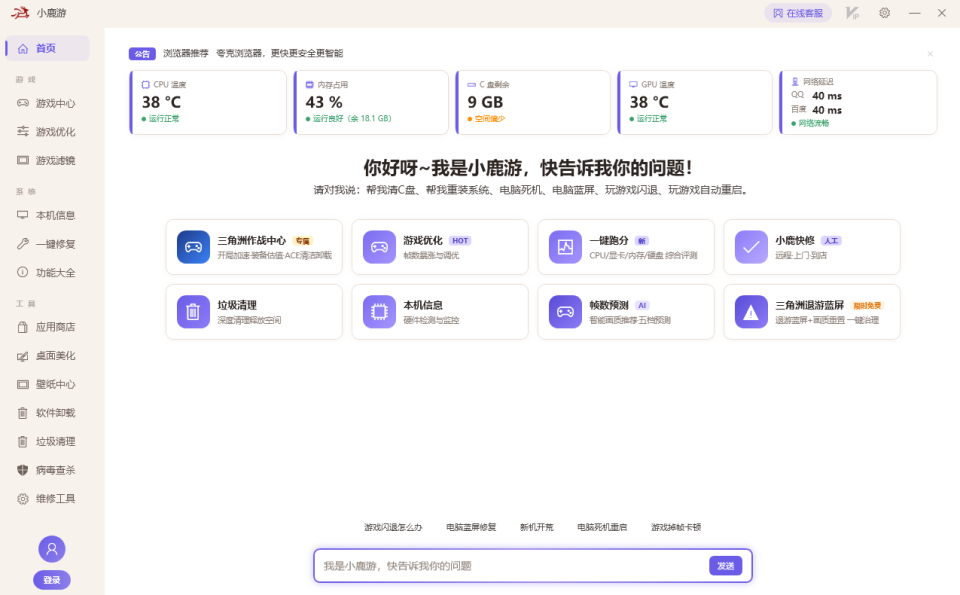The height and width of the screenshot is (595, 960).
Task: Click 游戏掉帧卡顿 suggestion
Action: click(676, 527)
